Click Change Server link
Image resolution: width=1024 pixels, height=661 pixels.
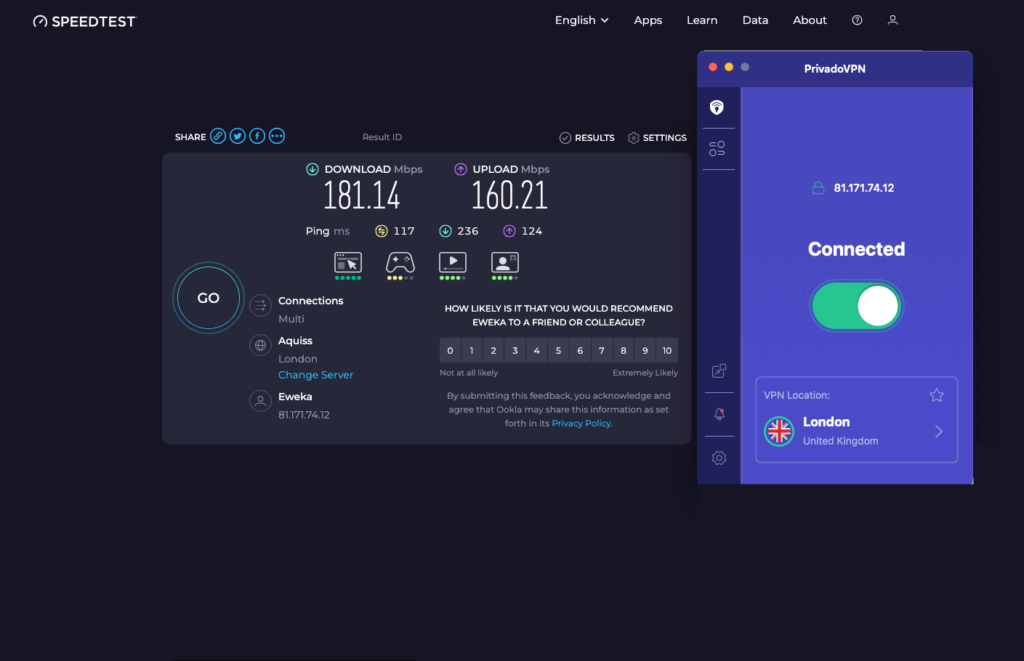pos(315,375)
